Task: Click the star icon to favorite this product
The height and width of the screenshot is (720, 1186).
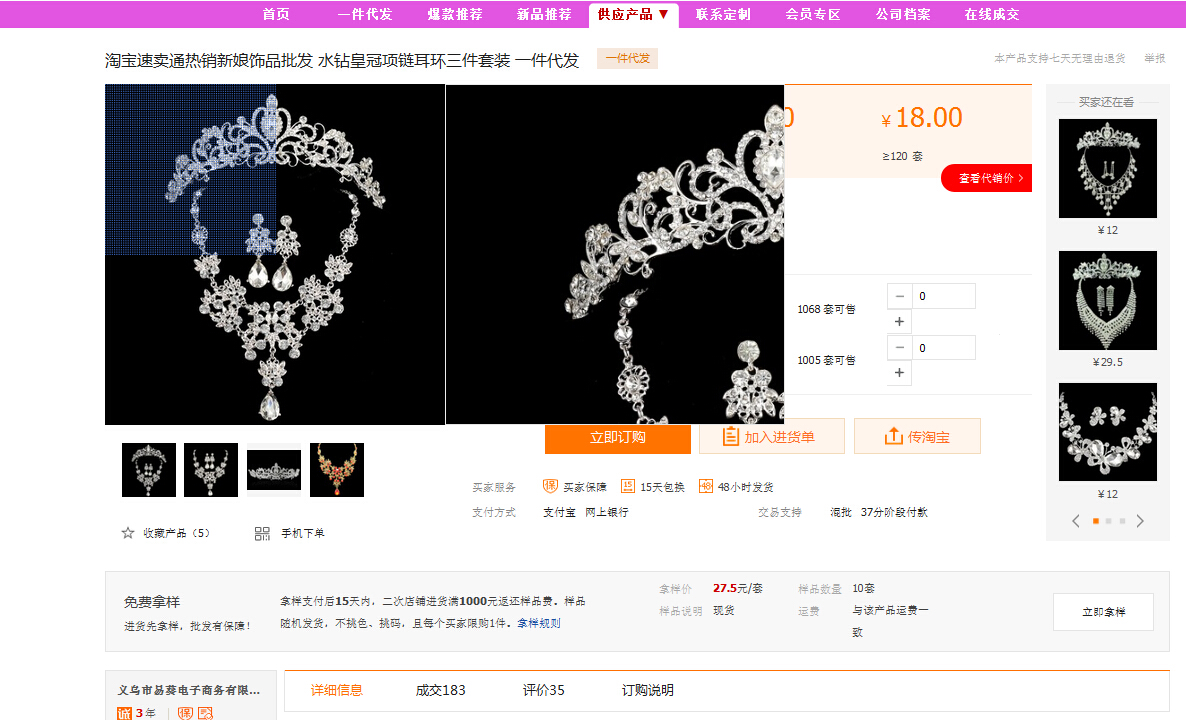Action: click(x=128, y=533)
